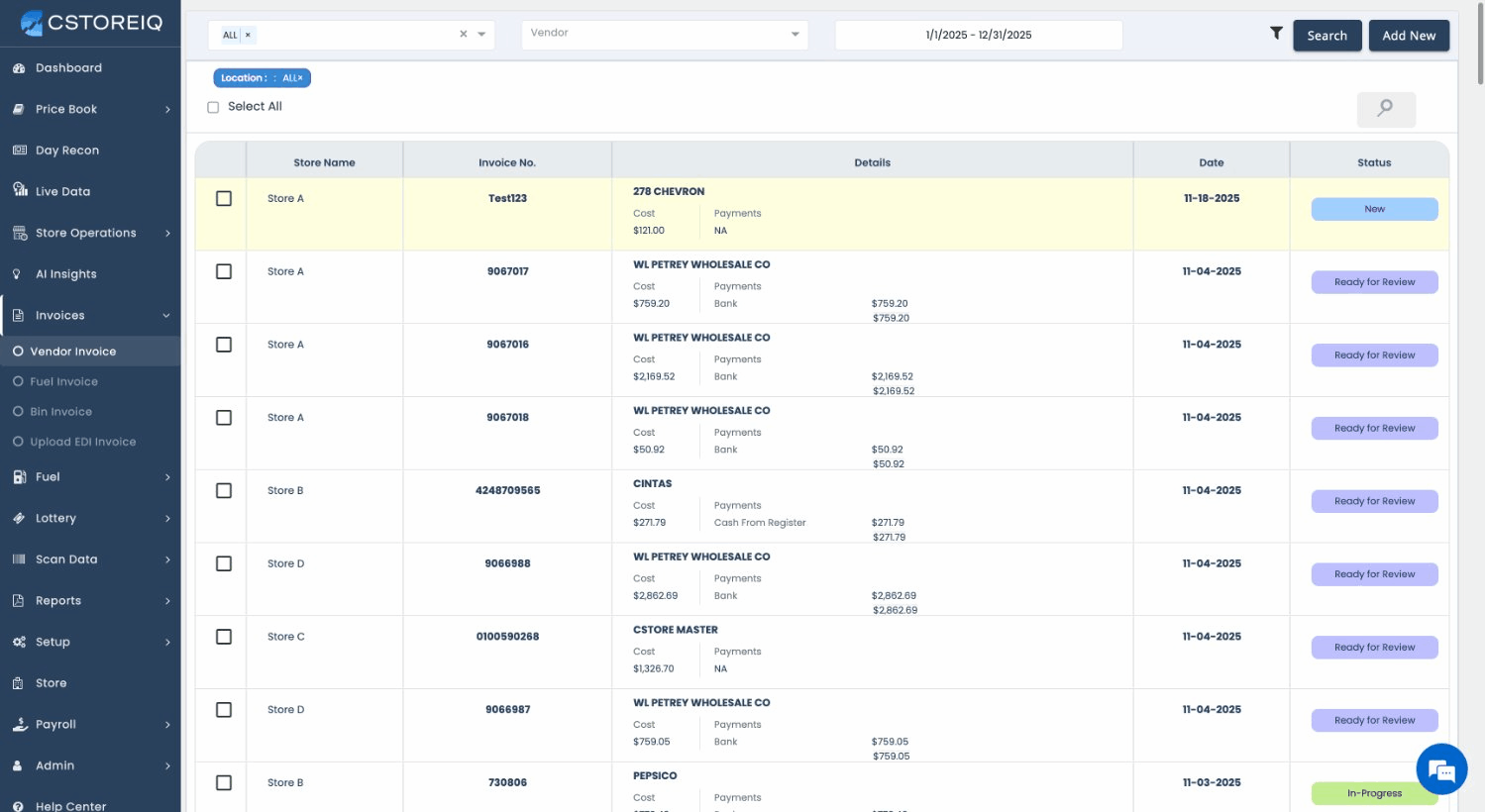Open the Fuel Invoice page
This screenshot has height=812, width=1485.
click(x=63, y=381)
